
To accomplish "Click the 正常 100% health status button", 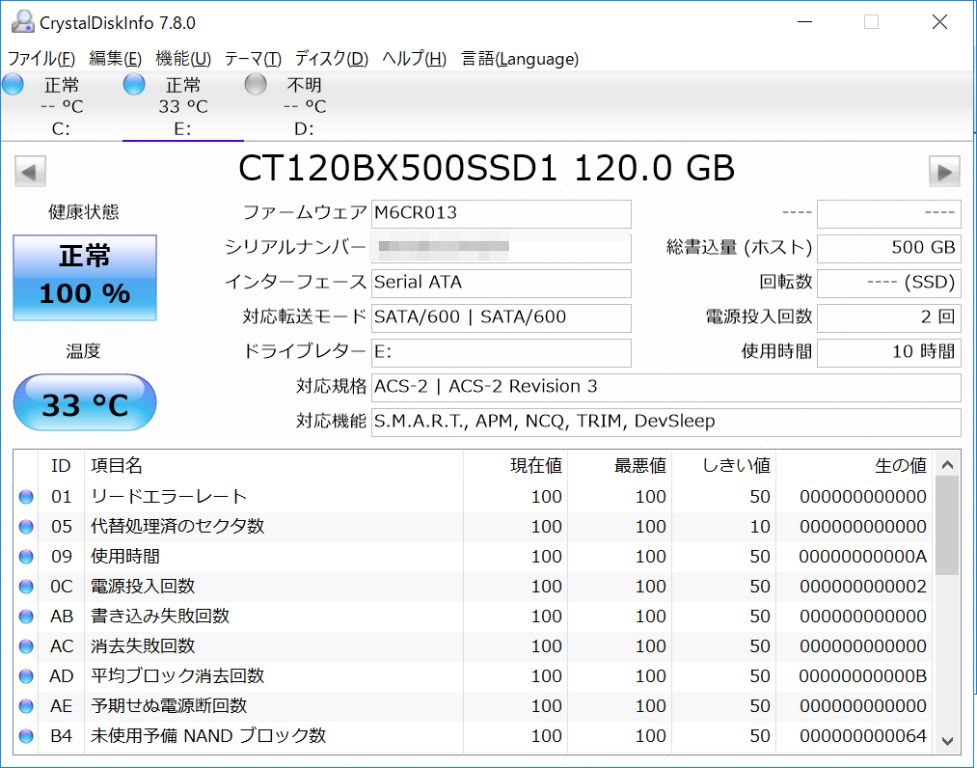I will [85, 278].
